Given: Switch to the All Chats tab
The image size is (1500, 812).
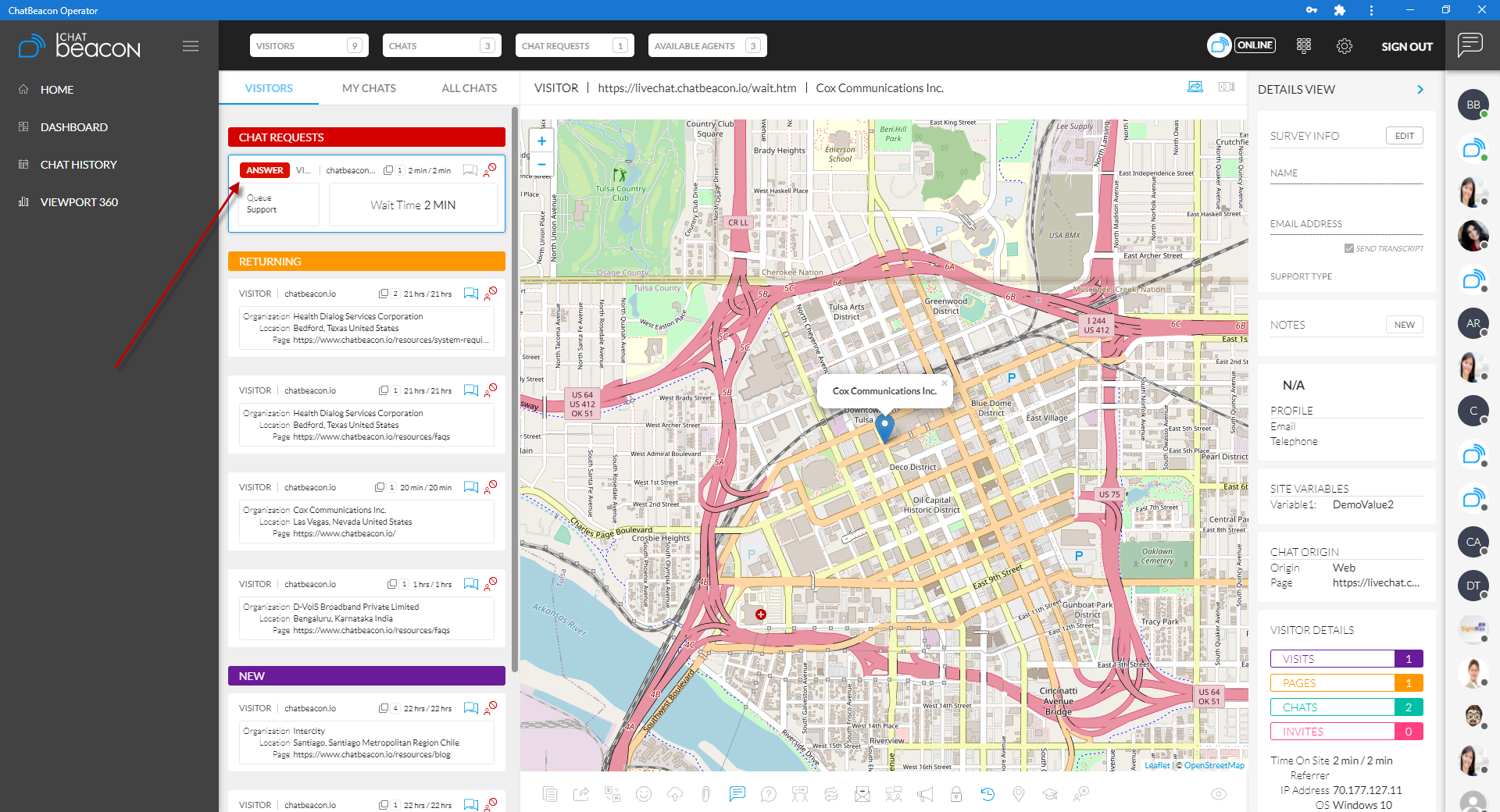Looking at the screenshot, I should click(x=470, y=88).
